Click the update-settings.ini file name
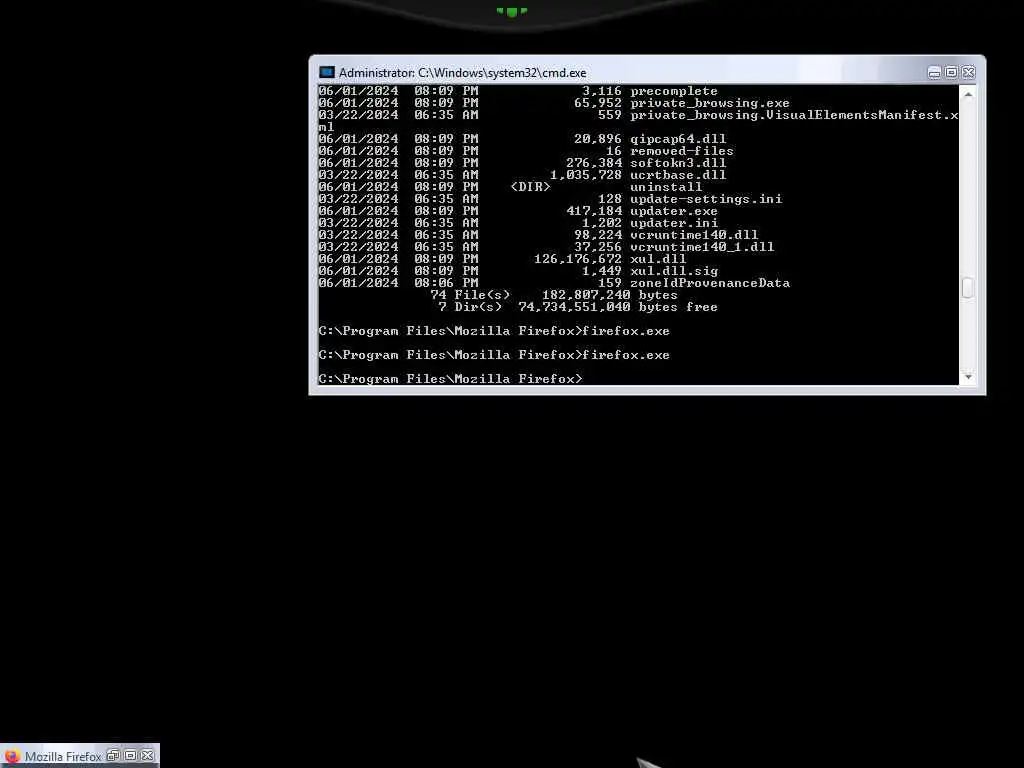The height and width of the screenshot is (768, 1024). [x=705, y=199]
